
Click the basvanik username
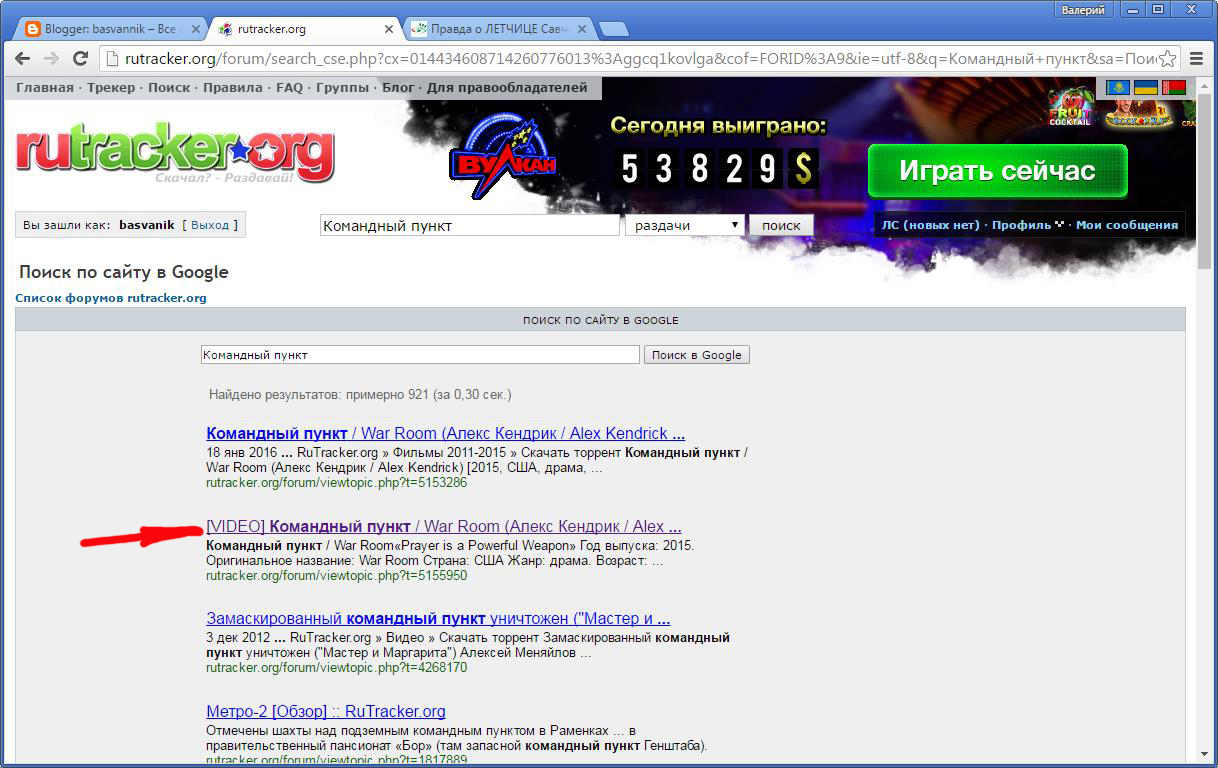click(146, 225)
